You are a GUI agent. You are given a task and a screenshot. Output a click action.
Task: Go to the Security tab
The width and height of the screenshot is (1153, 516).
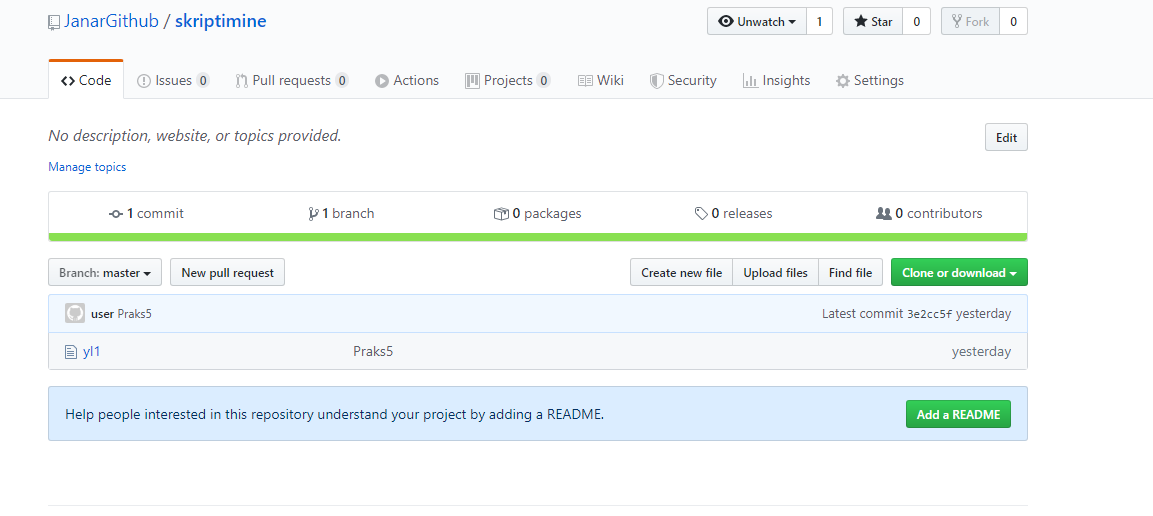683,80
